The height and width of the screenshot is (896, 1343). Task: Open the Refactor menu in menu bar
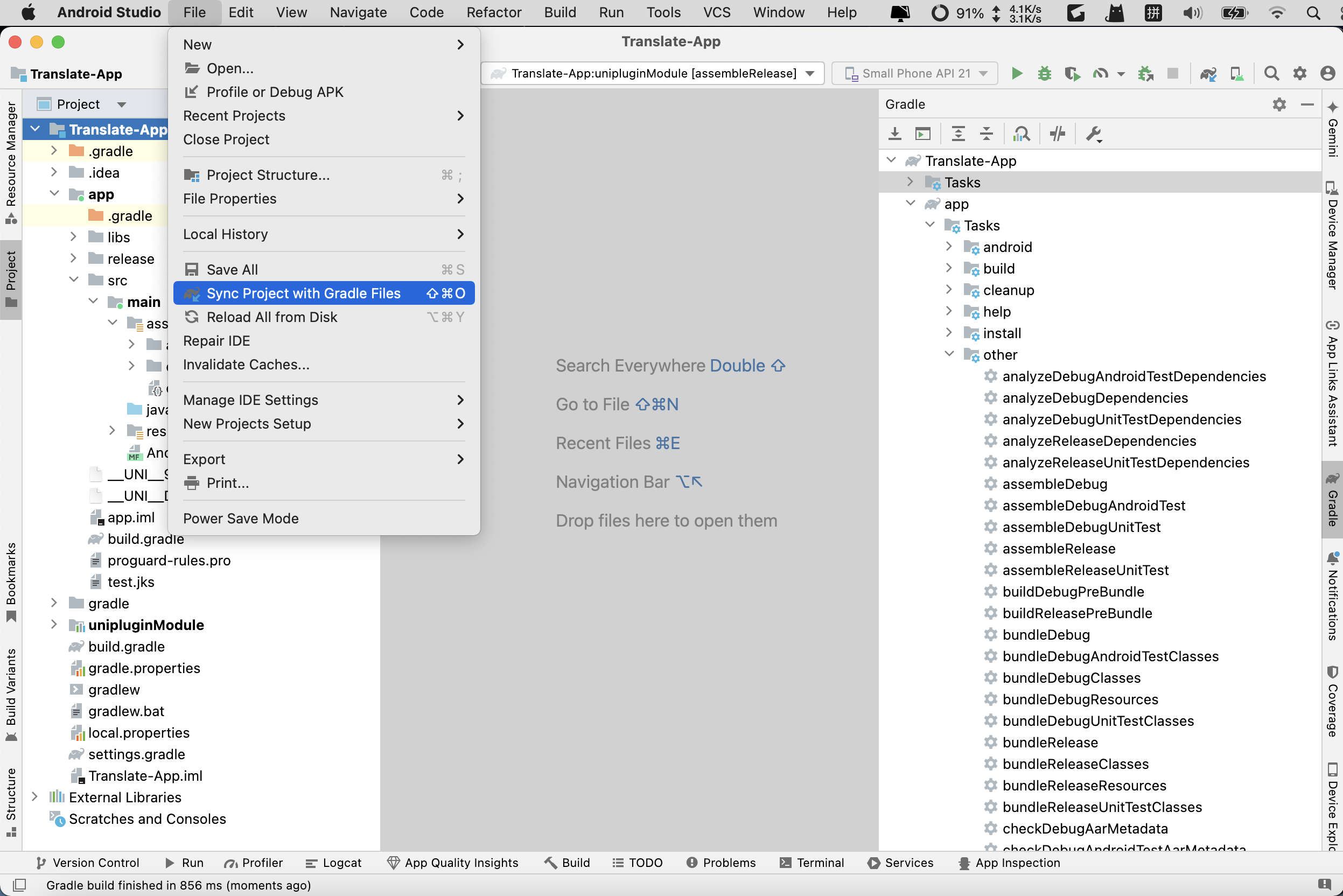(494, 12)
